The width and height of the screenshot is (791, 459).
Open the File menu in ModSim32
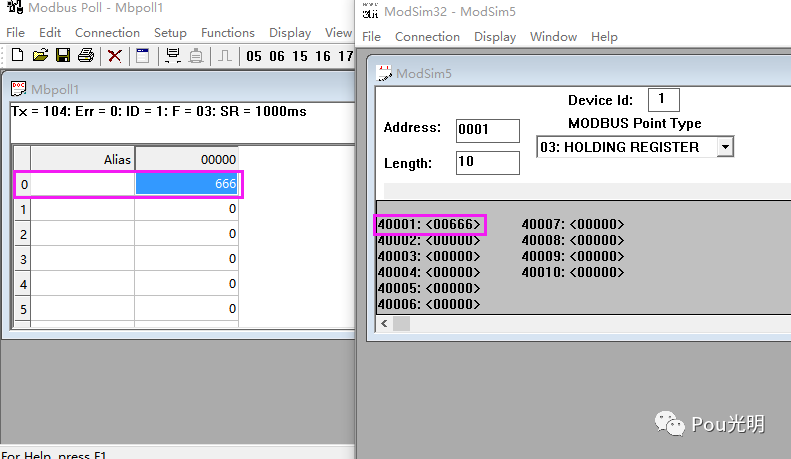[x=371, y=37]
